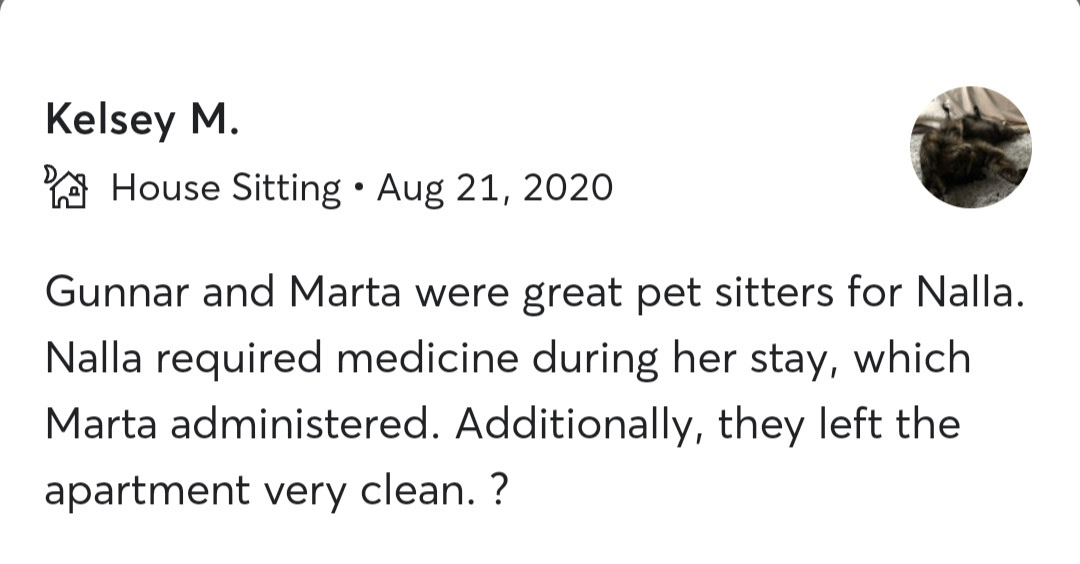The image size is (1080, 564).
Task: Click the review date Aug 21, 2020
Action: coord(494,187)
